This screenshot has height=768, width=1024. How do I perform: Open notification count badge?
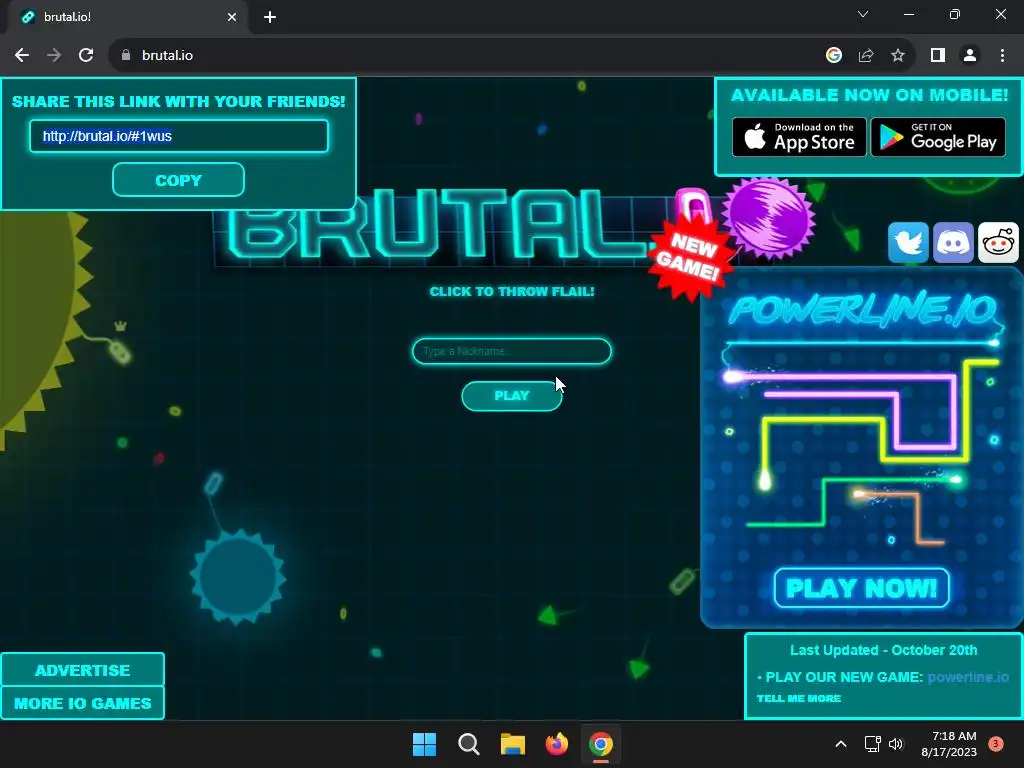(x=996, y=744)
